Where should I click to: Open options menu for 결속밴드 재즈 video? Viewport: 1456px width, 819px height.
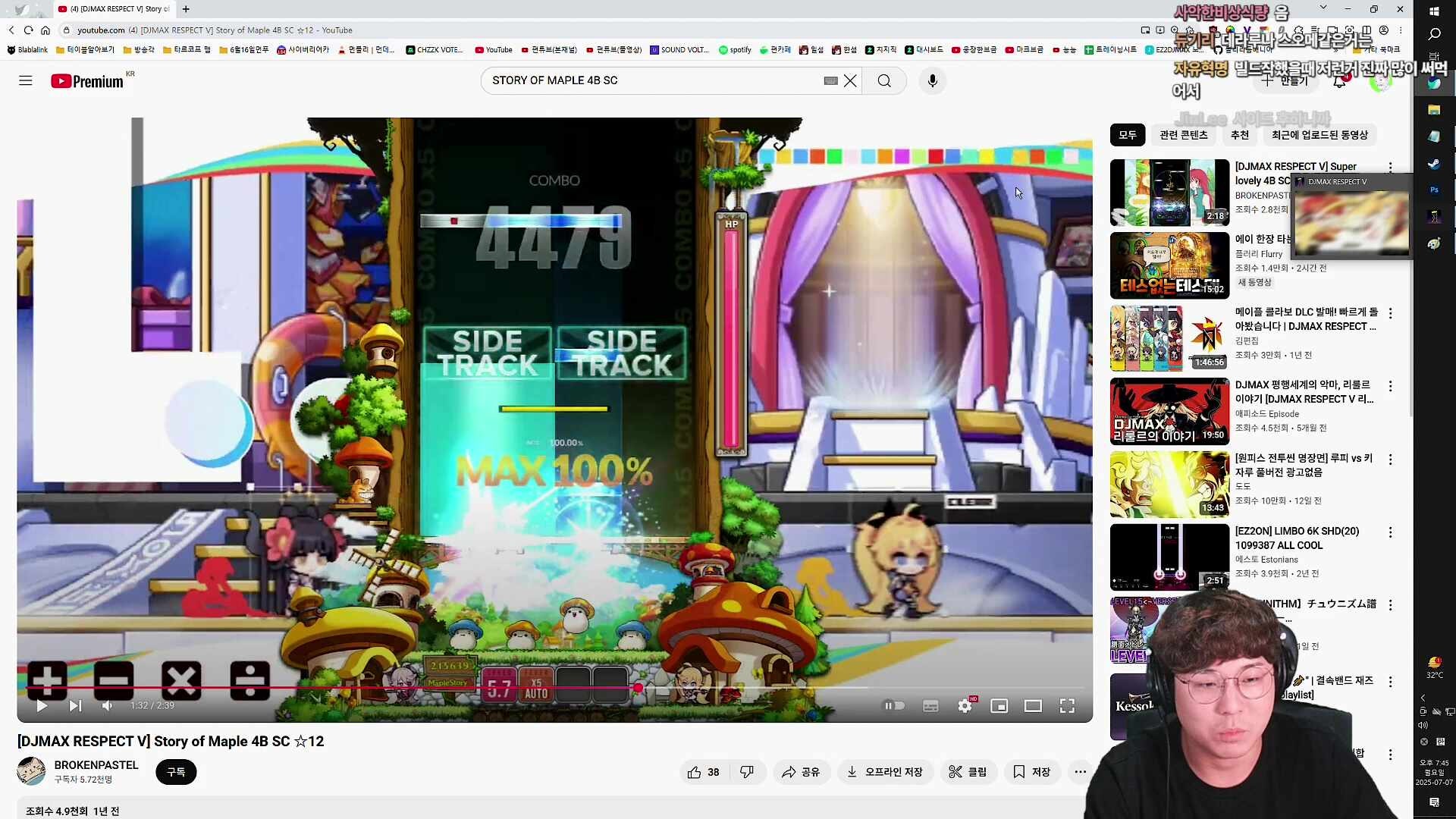(x=1390, y=682)
